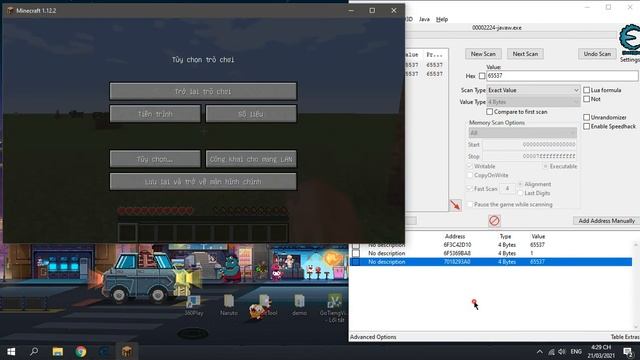Enable the Lua formula checkbox
This screenshot has height=360, width=640.
[x=587, y=90]
